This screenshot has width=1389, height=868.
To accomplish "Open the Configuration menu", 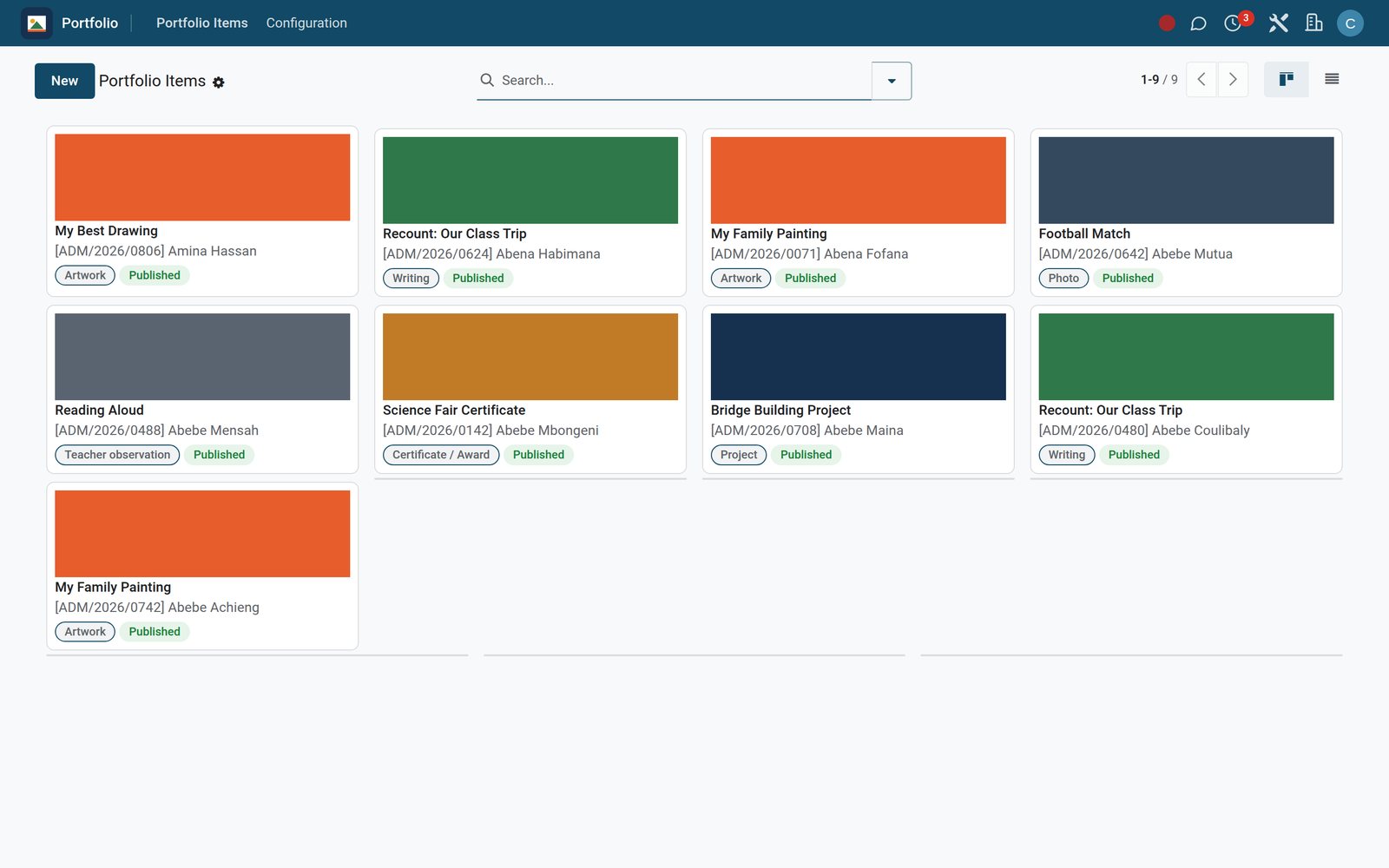I will (306, 23).
